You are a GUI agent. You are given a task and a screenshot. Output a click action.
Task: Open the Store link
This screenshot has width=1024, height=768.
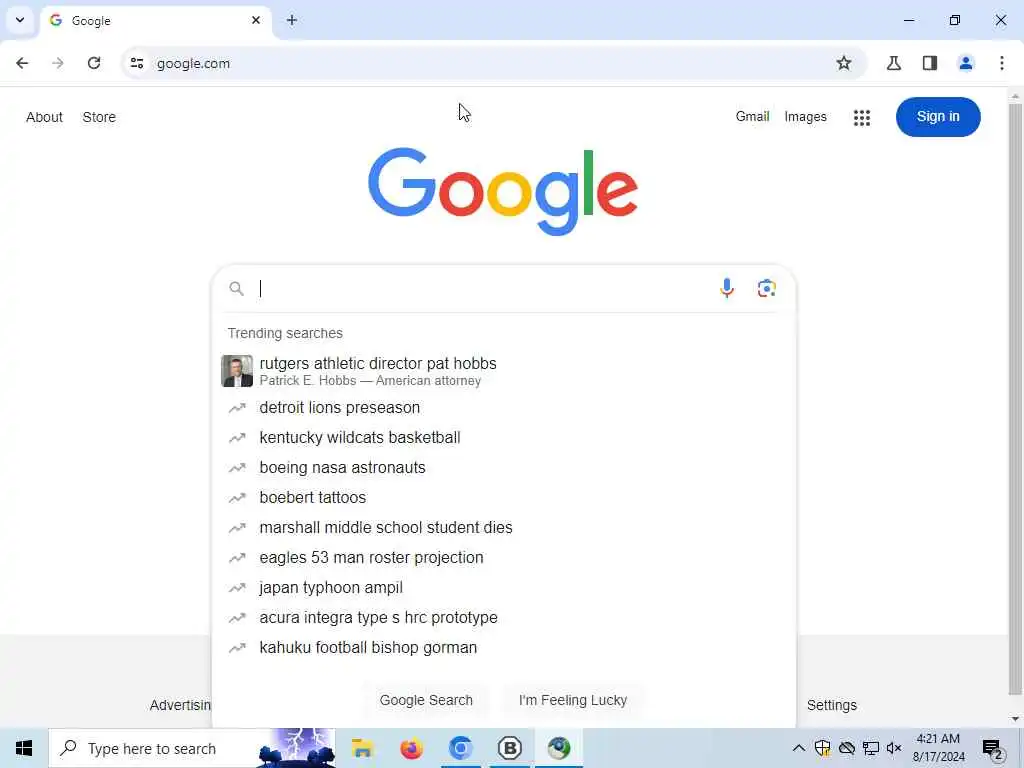click(99, 118)
